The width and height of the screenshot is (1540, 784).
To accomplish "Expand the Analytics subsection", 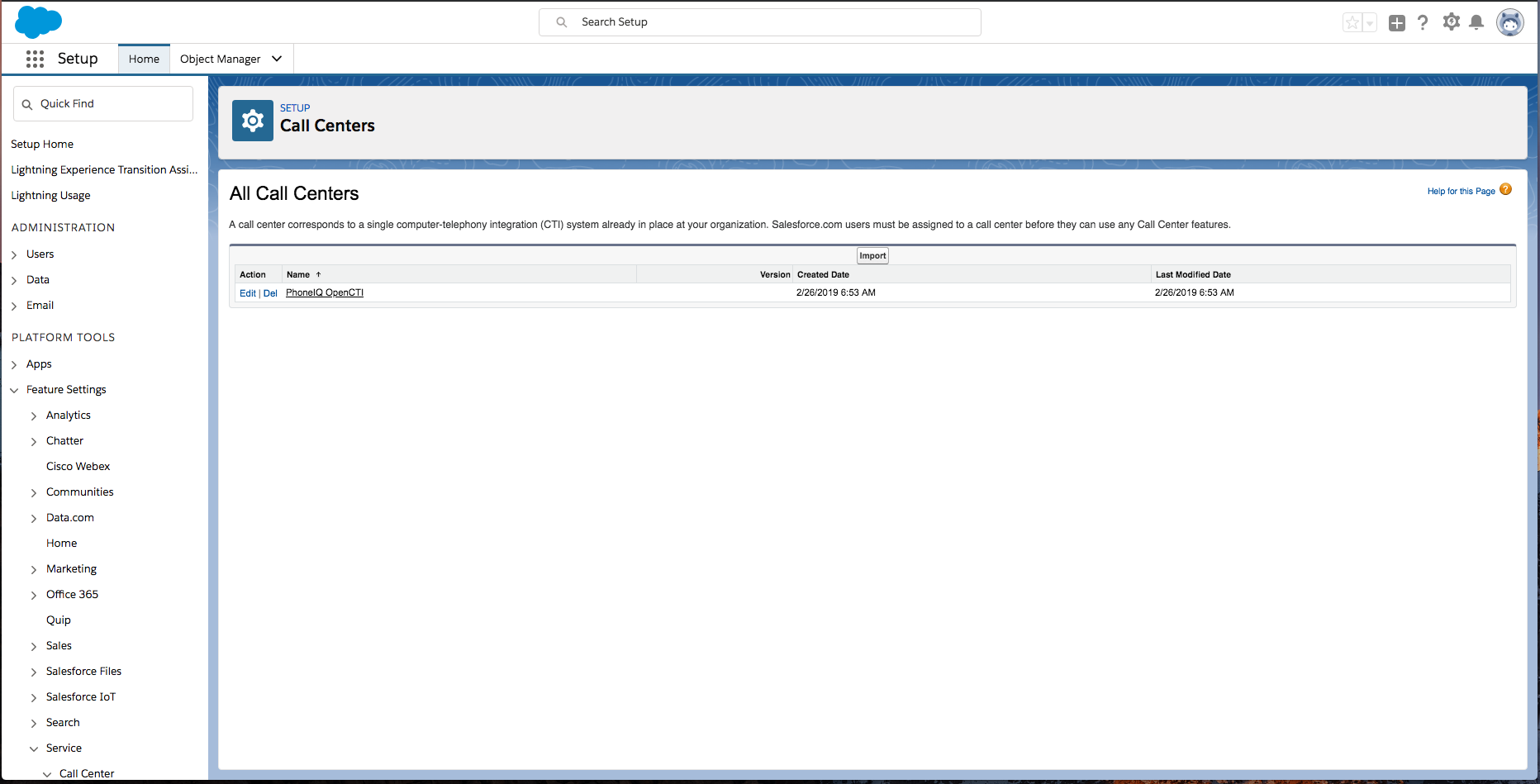I will point(34,416).
